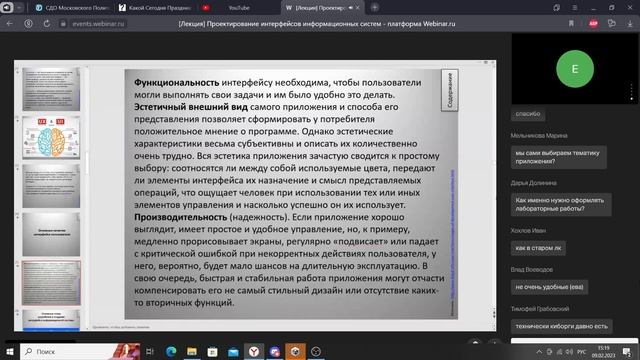
Task: Switch to the Какой Сегодня Праздник tab
Action: 156,8
